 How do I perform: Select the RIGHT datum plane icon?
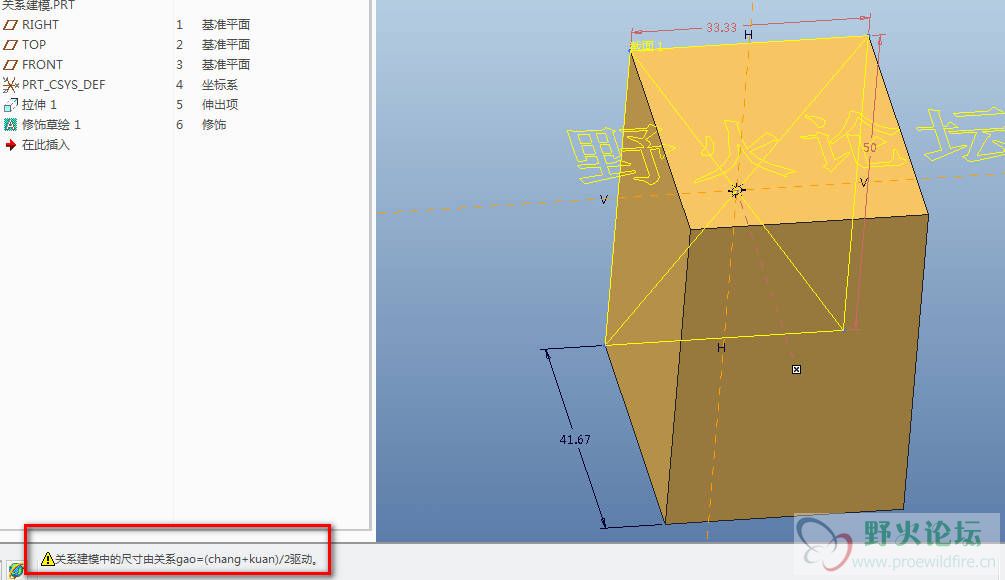pyautogui.click(x=10, y=25)
